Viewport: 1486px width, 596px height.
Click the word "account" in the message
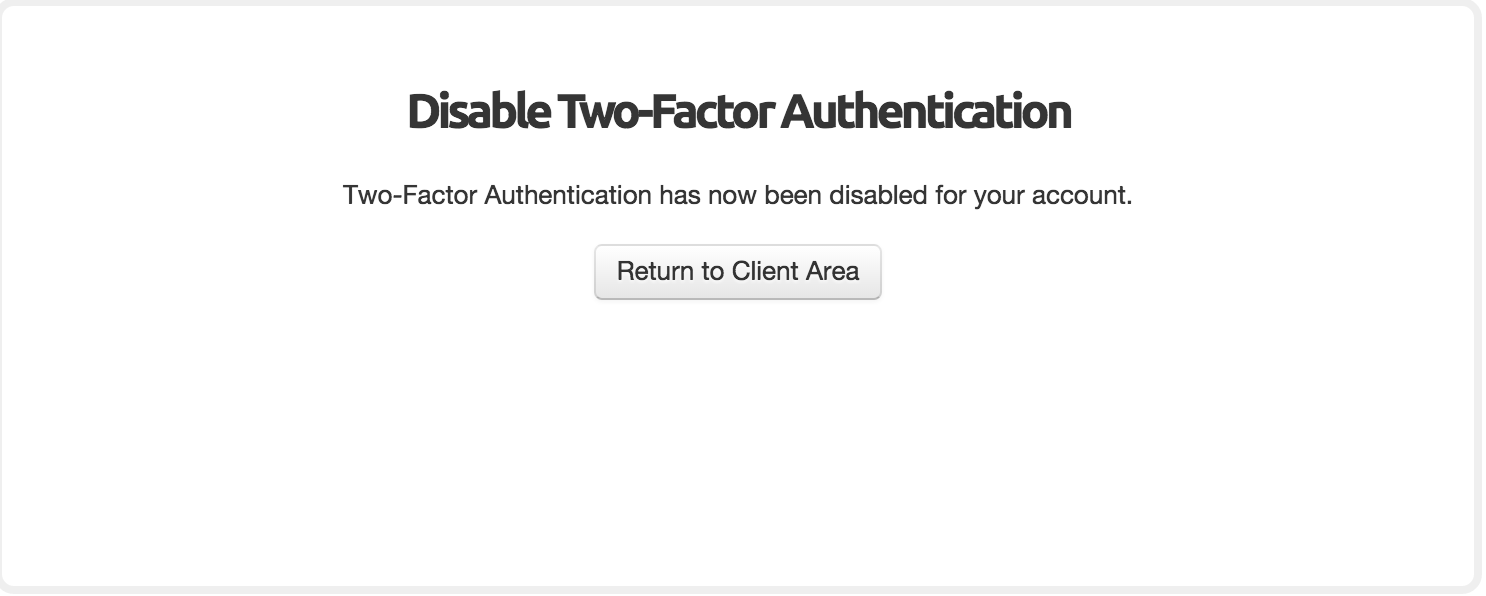coord(1081,195)
